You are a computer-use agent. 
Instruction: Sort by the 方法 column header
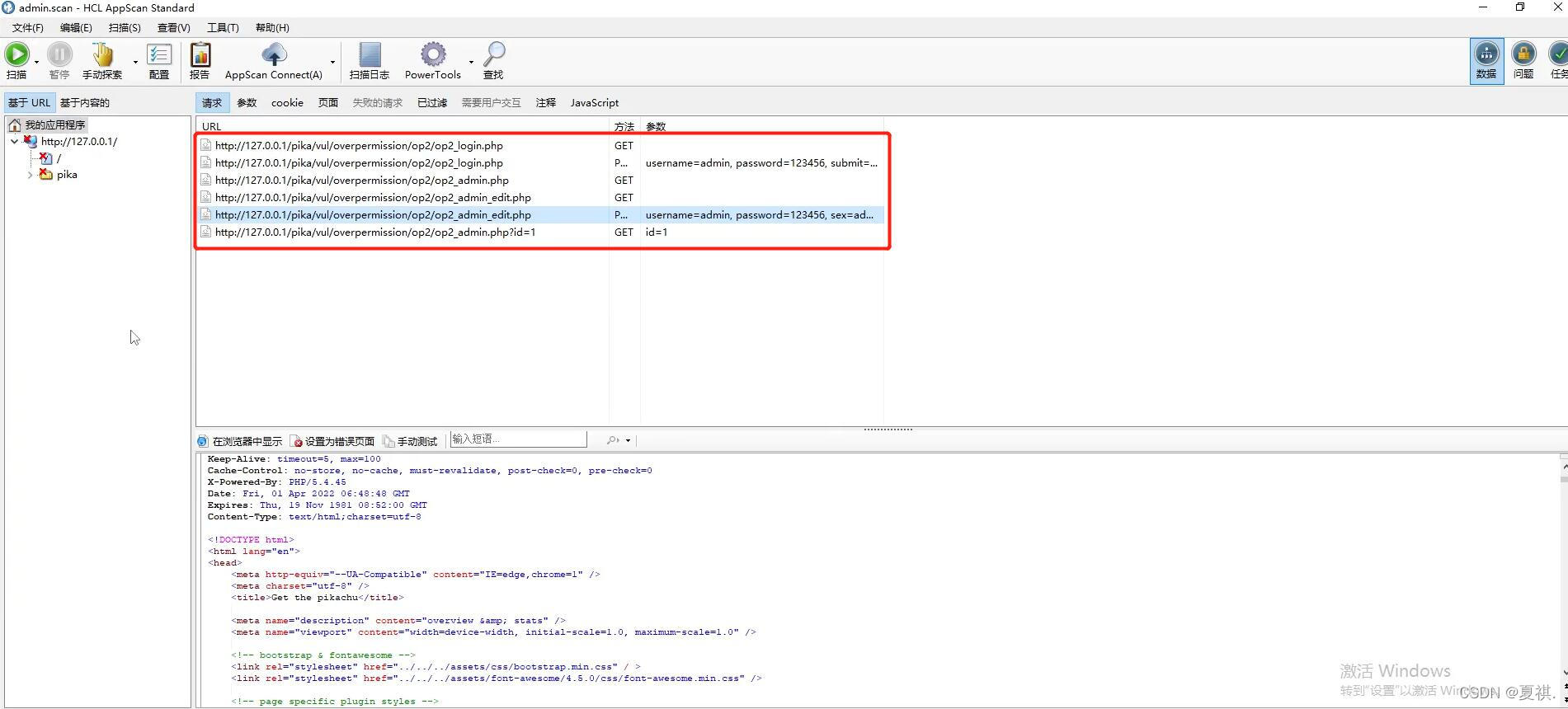624,126
